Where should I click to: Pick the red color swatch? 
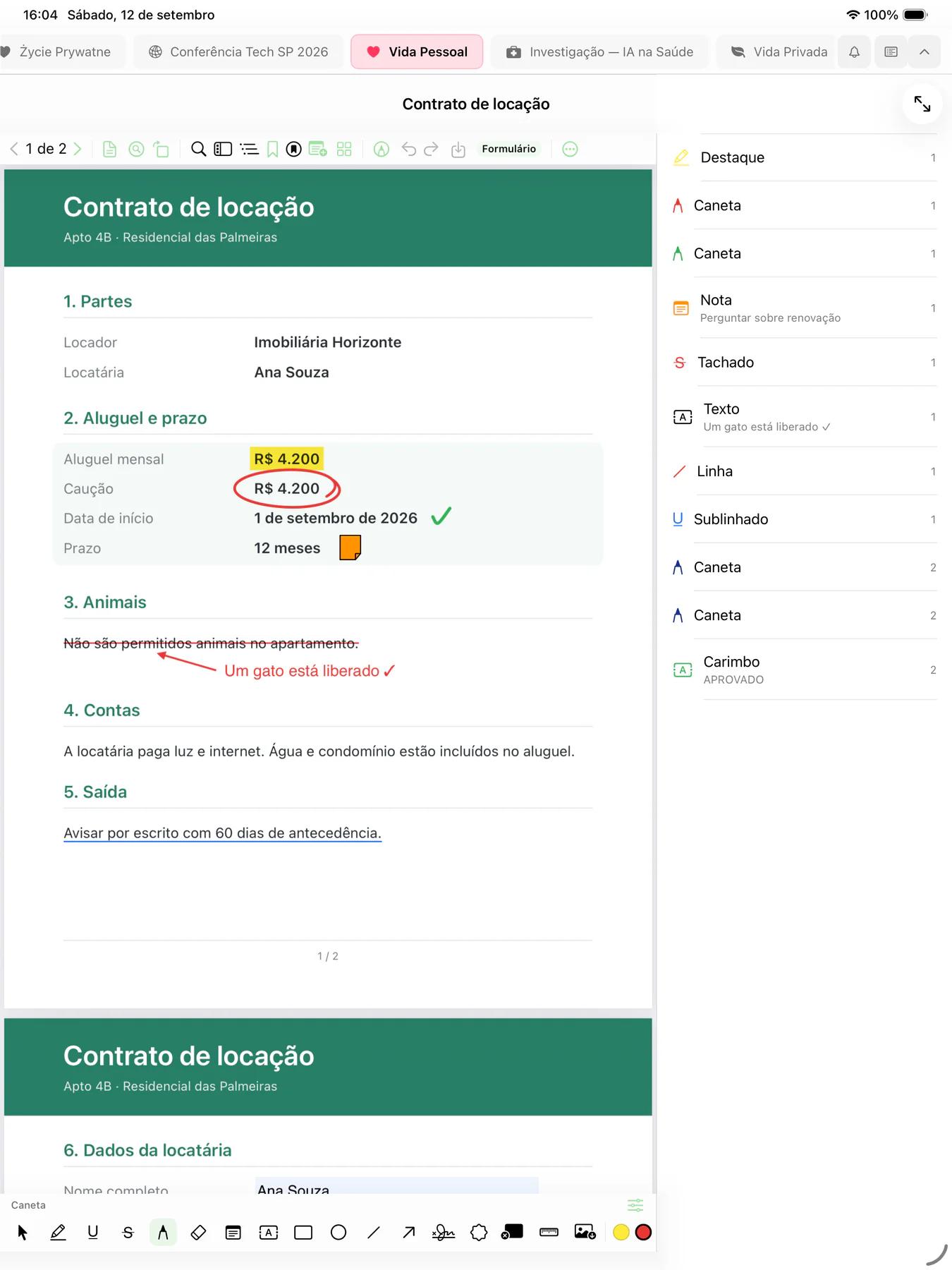(643, 1233)
